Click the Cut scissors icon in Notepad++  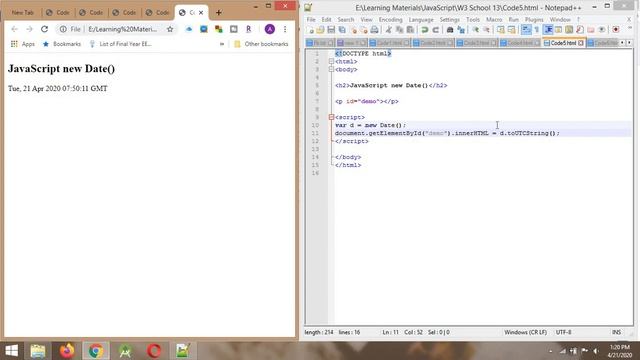(x=389, y=30)
